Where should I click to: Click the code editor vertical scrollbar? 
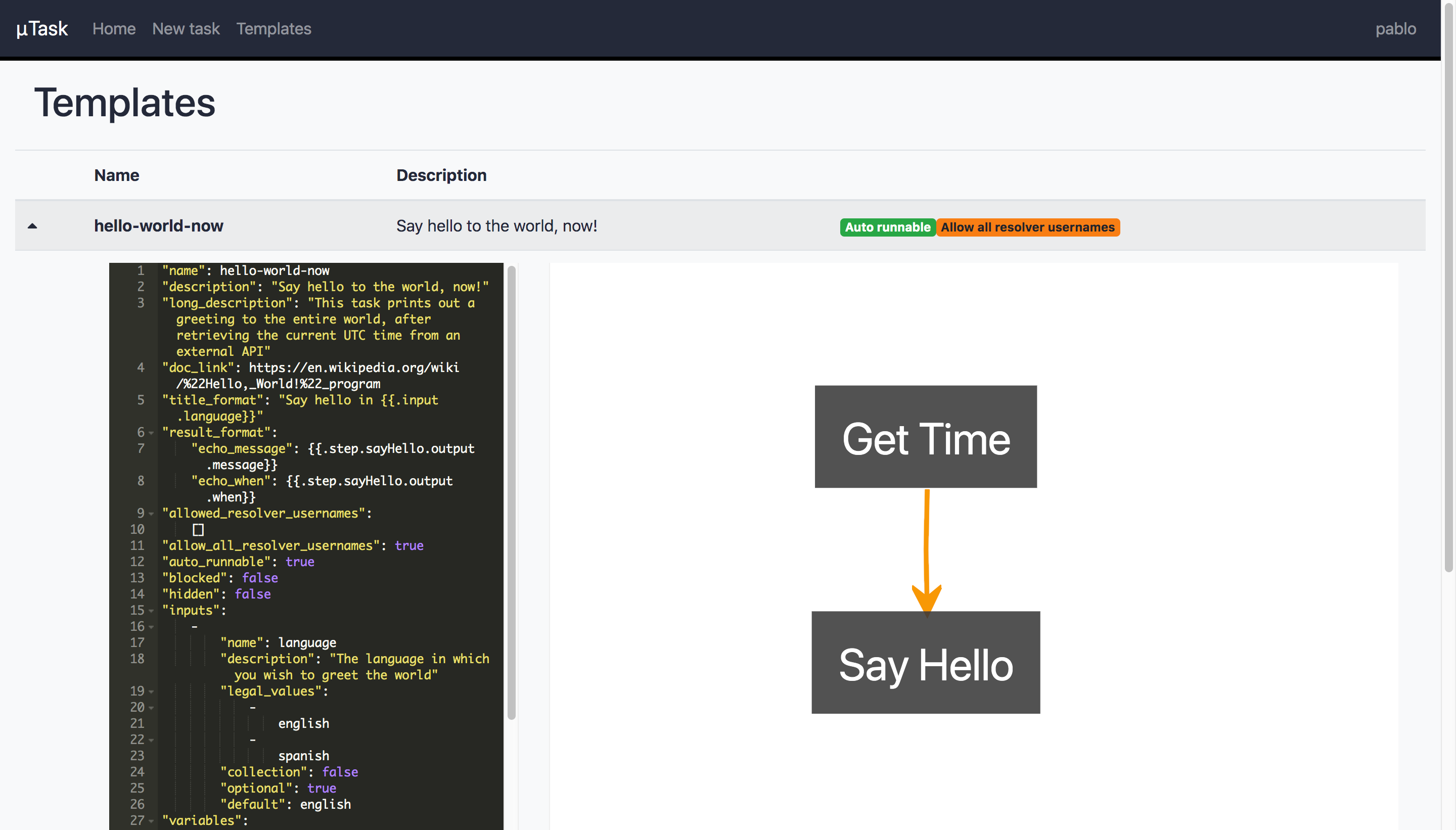[x=511, y=492]
